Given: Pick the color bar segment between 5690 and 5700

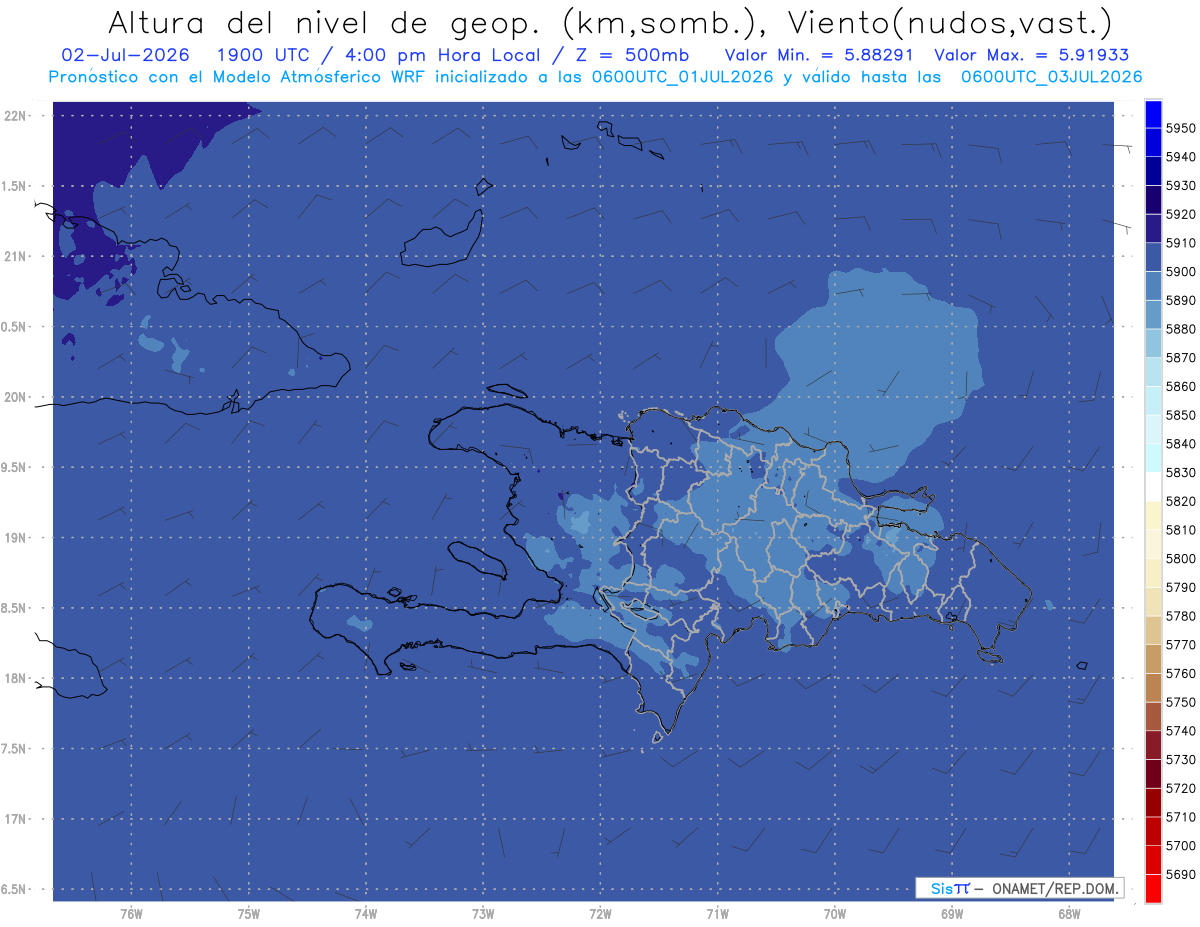Looking at the screenshot, I should point(1153,859).
